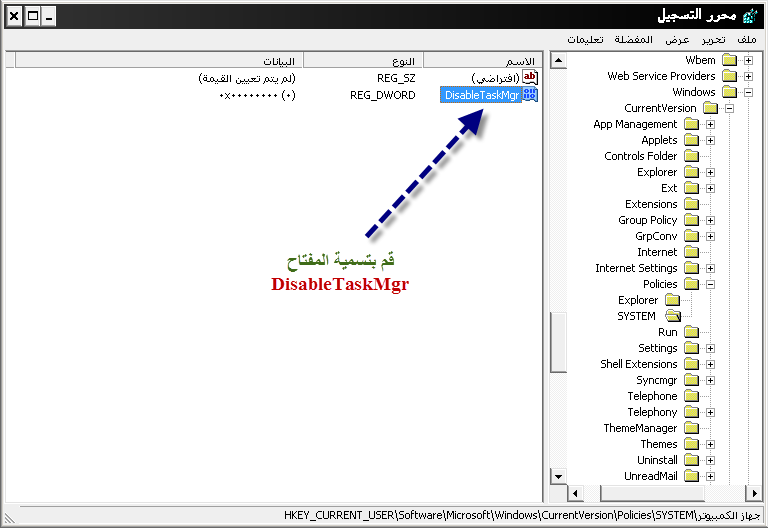Click the vertical scrollbar thumb in tree
The image size is (768, 528).
click(558, 342)
